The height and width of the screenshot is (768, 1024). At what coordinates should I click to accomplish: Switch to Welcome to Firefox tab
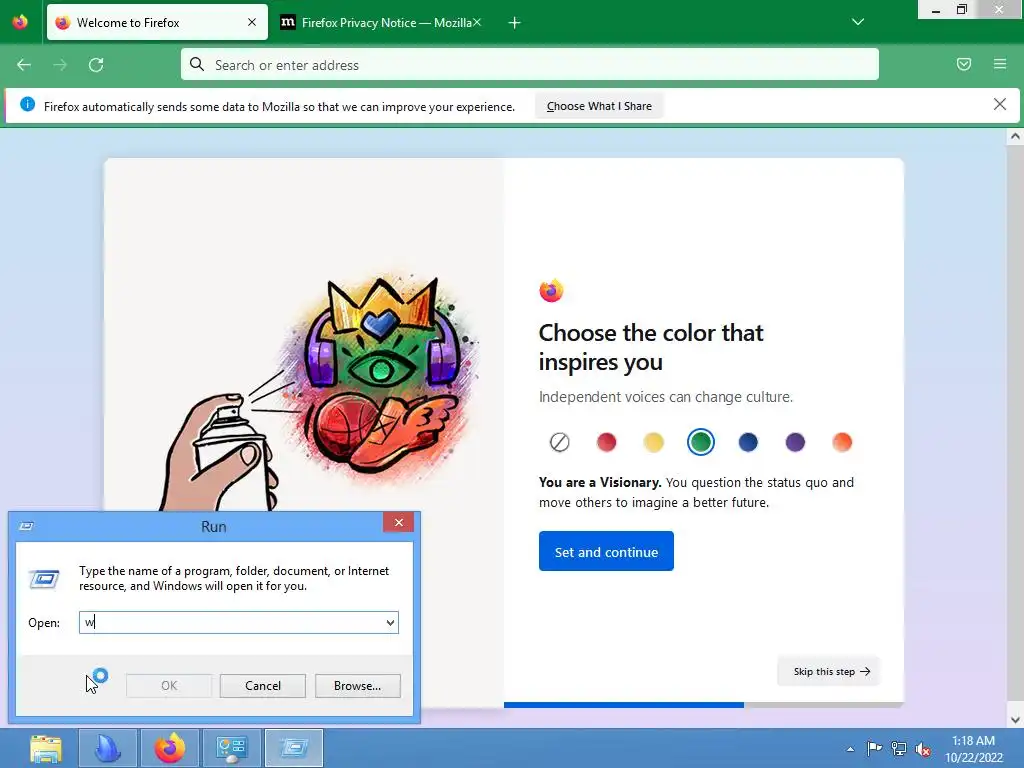157,22
